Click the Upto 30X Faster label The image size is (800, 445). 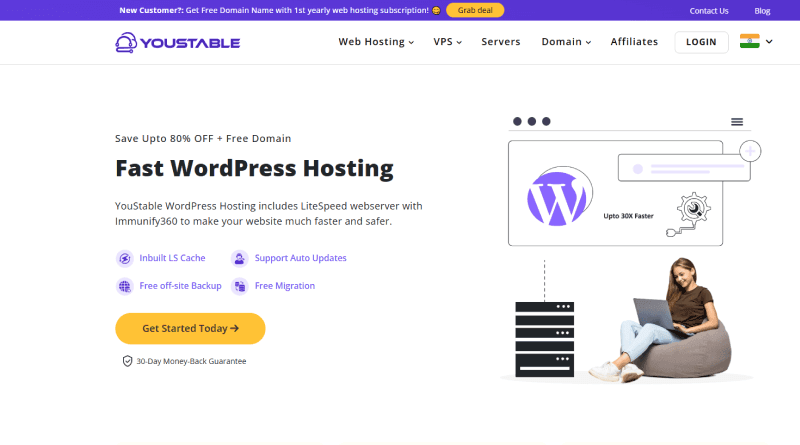[x=628, y=216]
